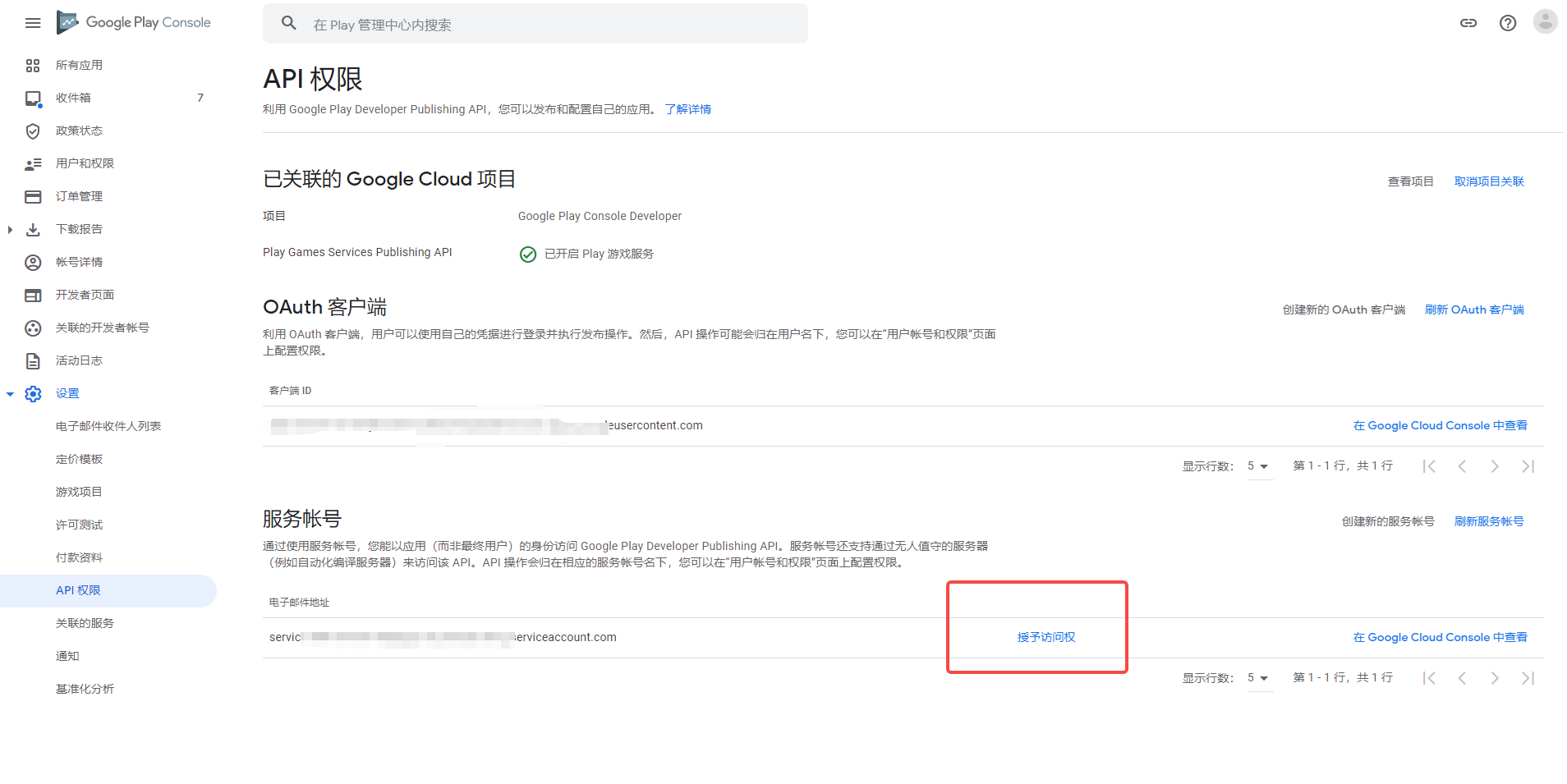Click the 设置 gear icon
The height and width of the screenshot is (784, 1567).
[x=33, y=394]
